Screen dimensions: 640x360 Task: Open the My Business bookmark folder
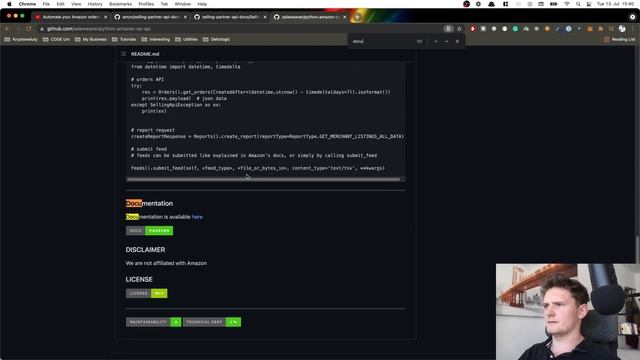(91, 39)
